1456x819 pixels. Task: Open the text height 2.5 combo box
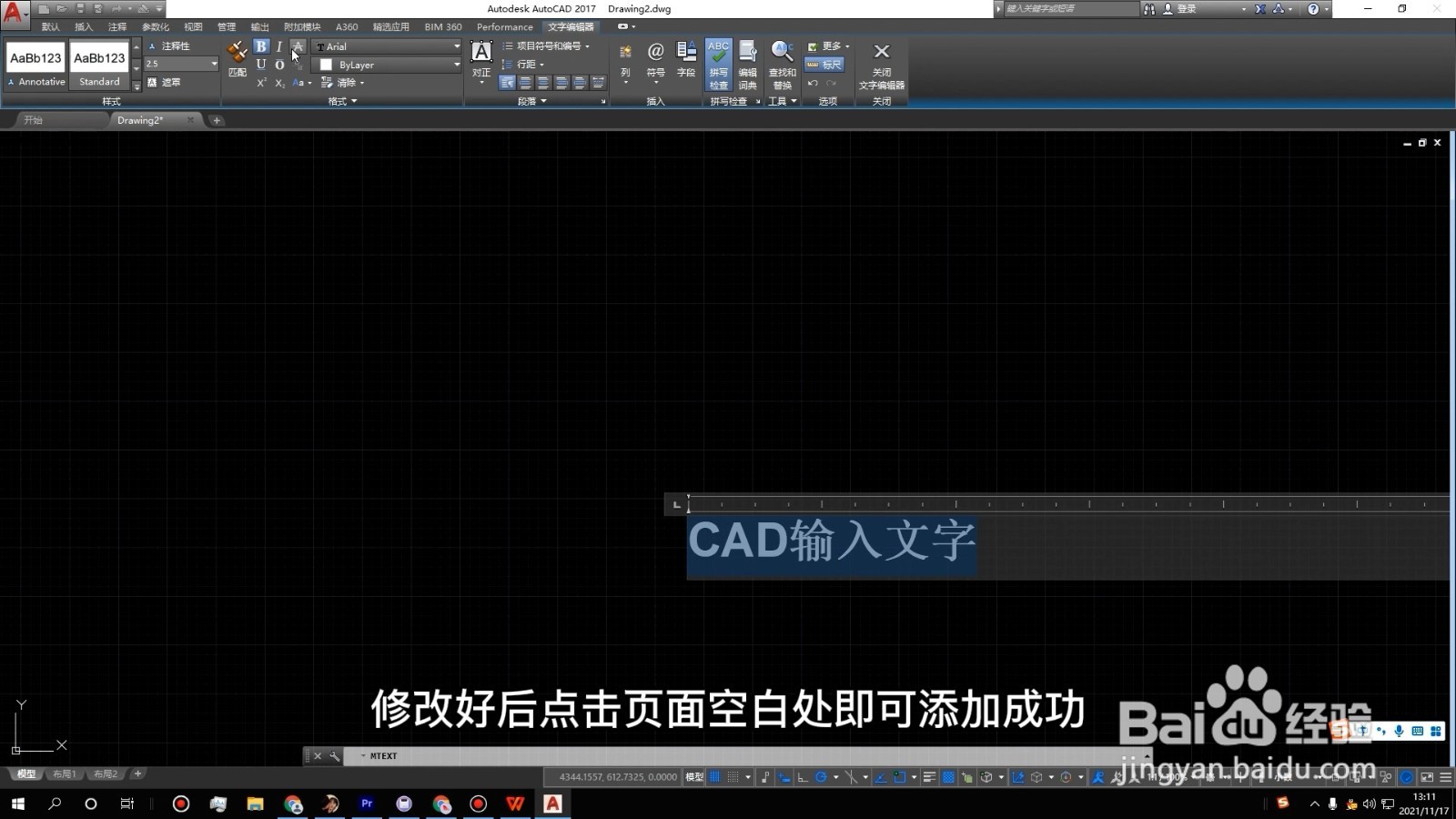181,64
